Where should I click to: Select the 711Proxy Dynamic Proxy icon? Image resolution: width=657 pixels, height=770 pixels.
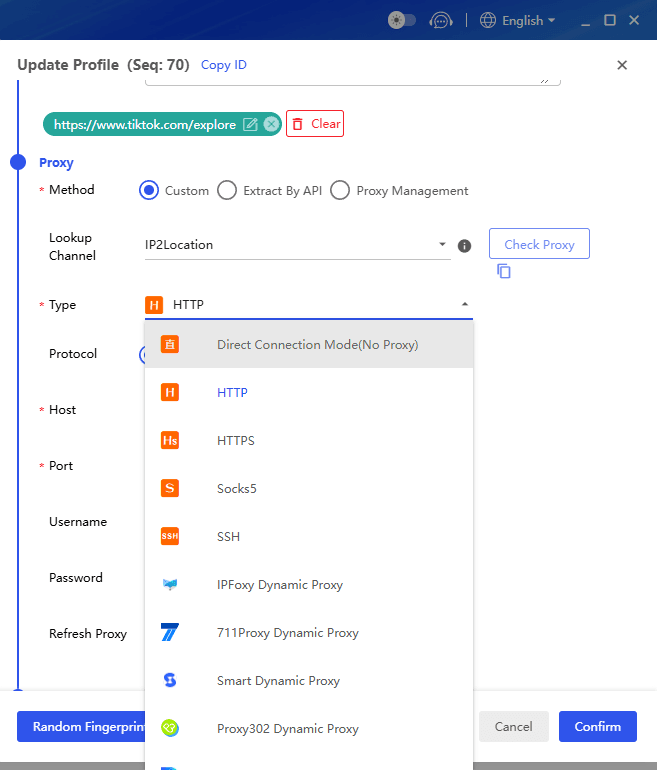pyautogui.click(x=170, y=633)
